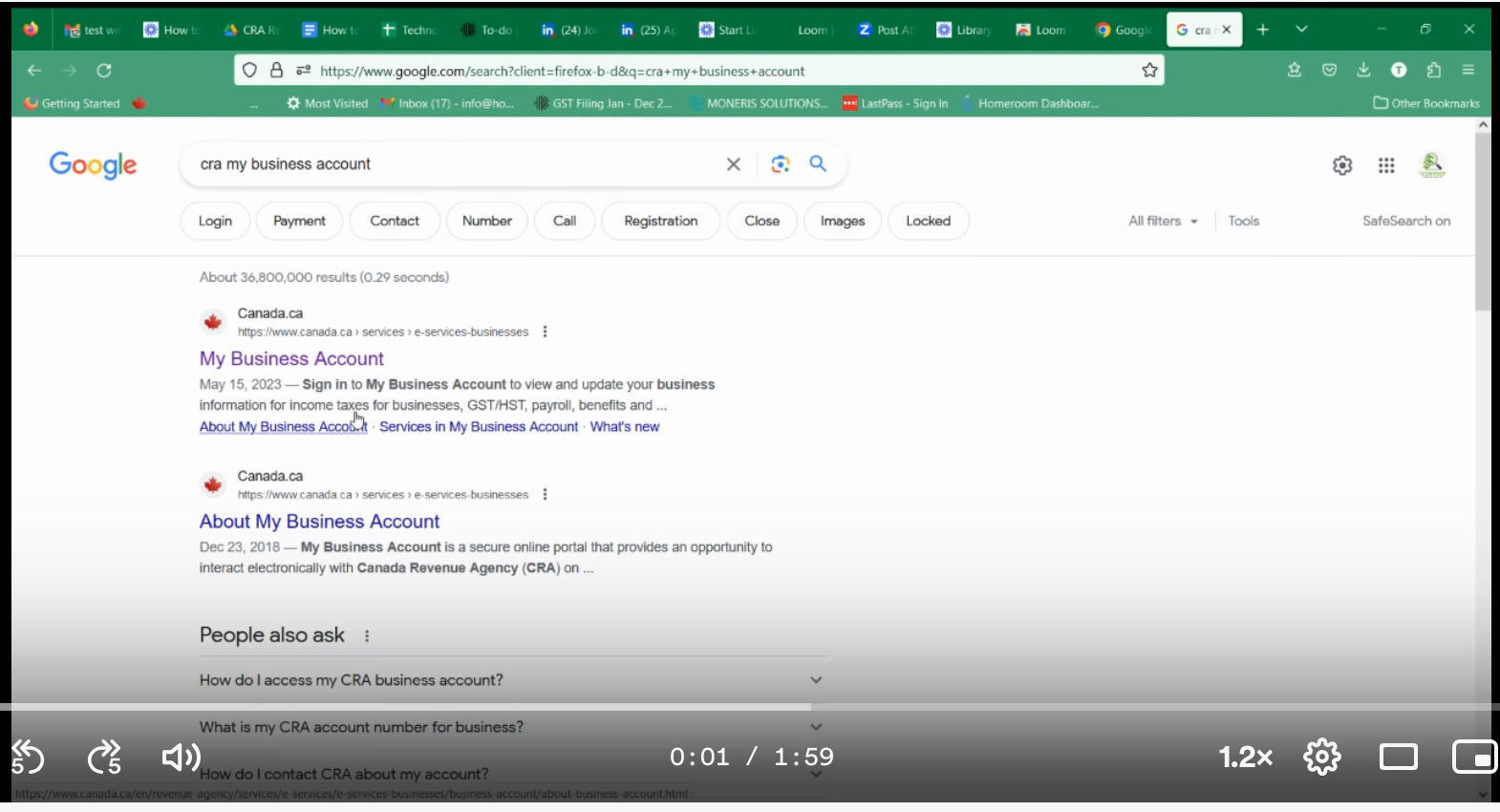Click the SafeSearch on setting
The width and height of the screenshot is (1500, 812).
(x=1406, y=221)
